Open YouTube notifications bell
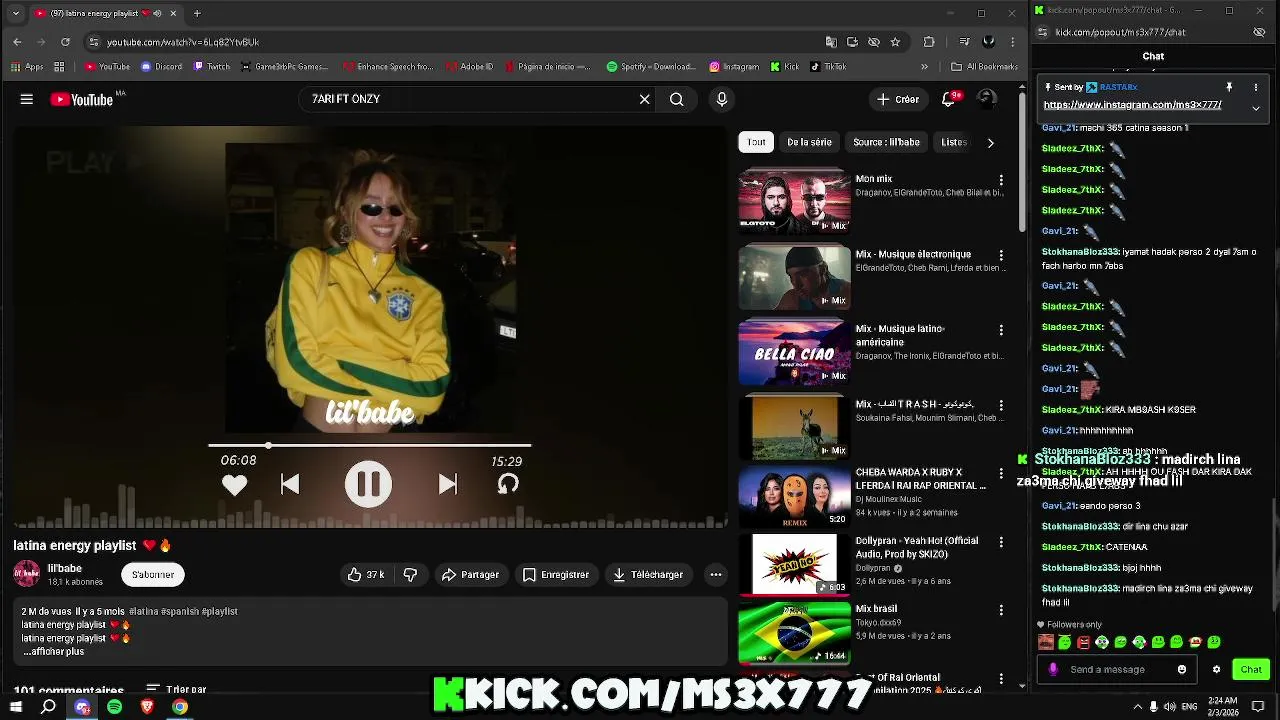Viewport: 1280px width, 720px height. coord(948,99)
